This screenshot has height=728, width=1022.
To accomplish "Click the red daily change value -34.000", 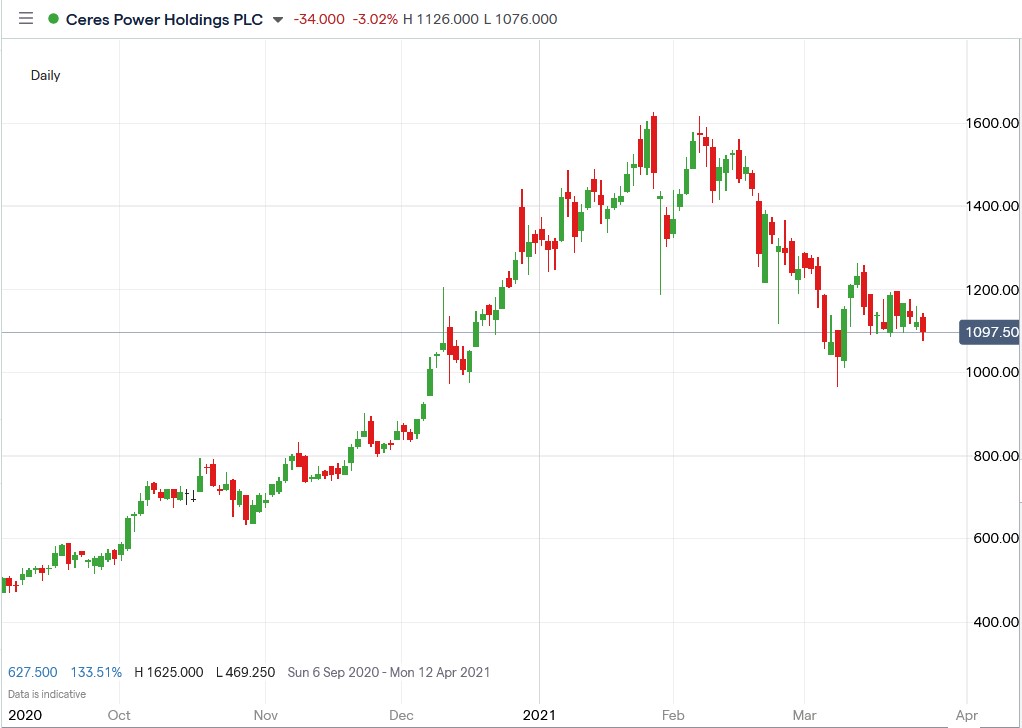I will pos(320,18).
